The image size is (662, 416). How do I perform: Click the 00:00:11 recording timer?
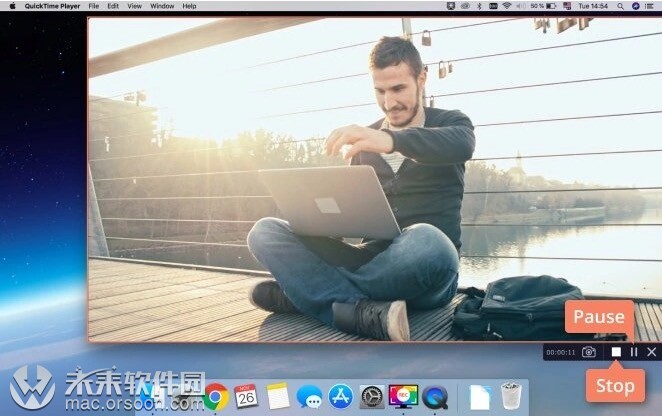pos(561,352)
